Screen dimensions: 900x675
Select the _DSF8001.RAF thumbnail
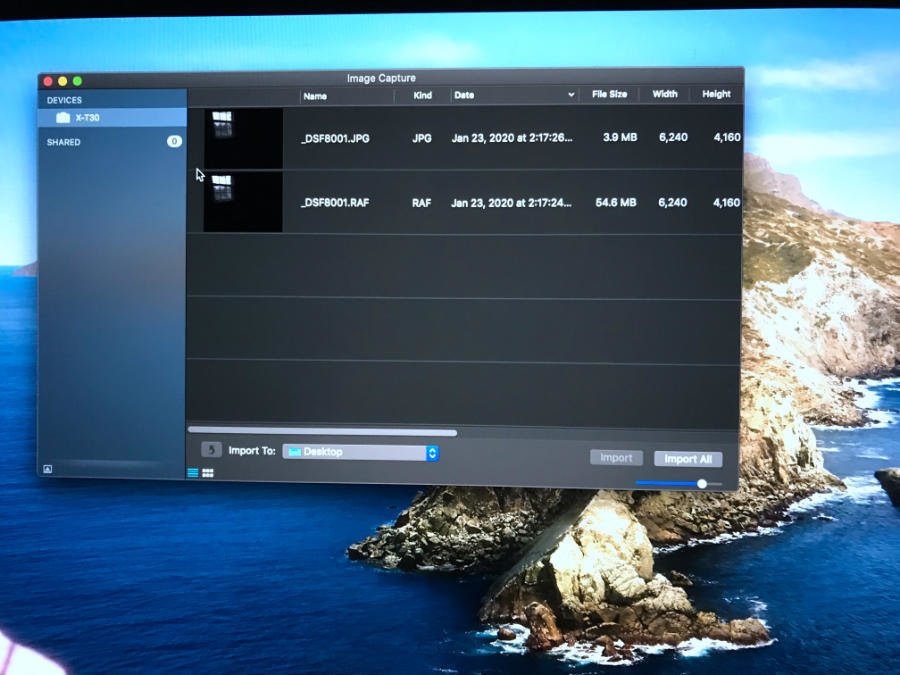[x=243, y=202]
